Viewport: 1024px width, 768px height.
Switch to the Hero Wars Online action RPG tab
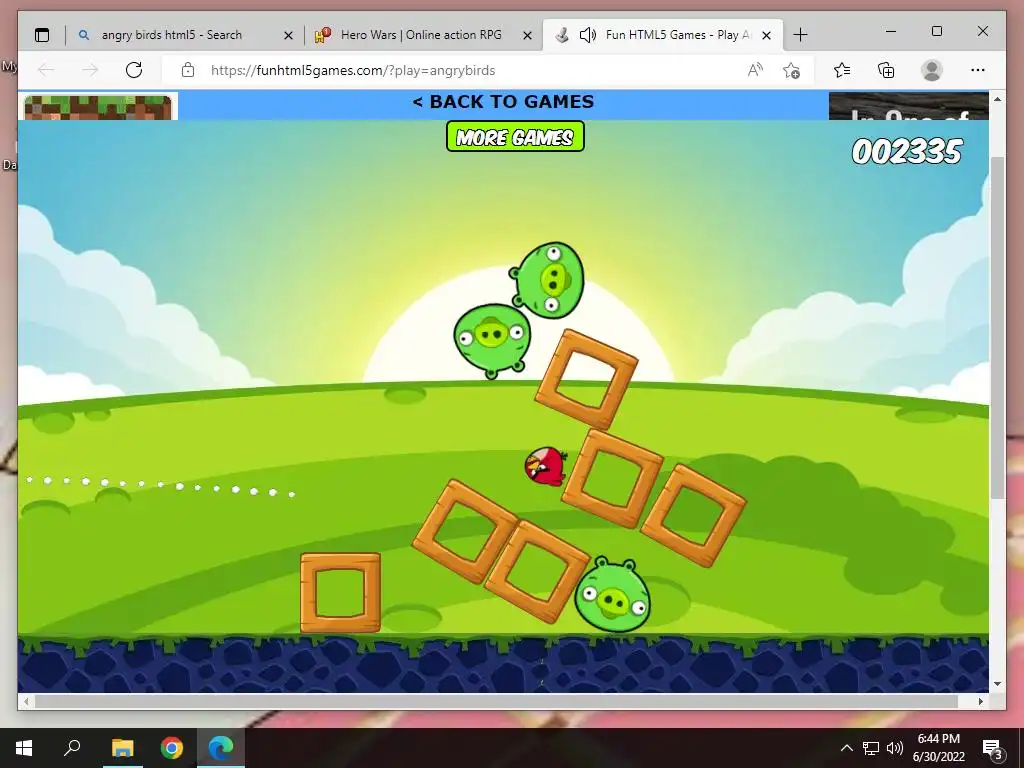point(423,35)
